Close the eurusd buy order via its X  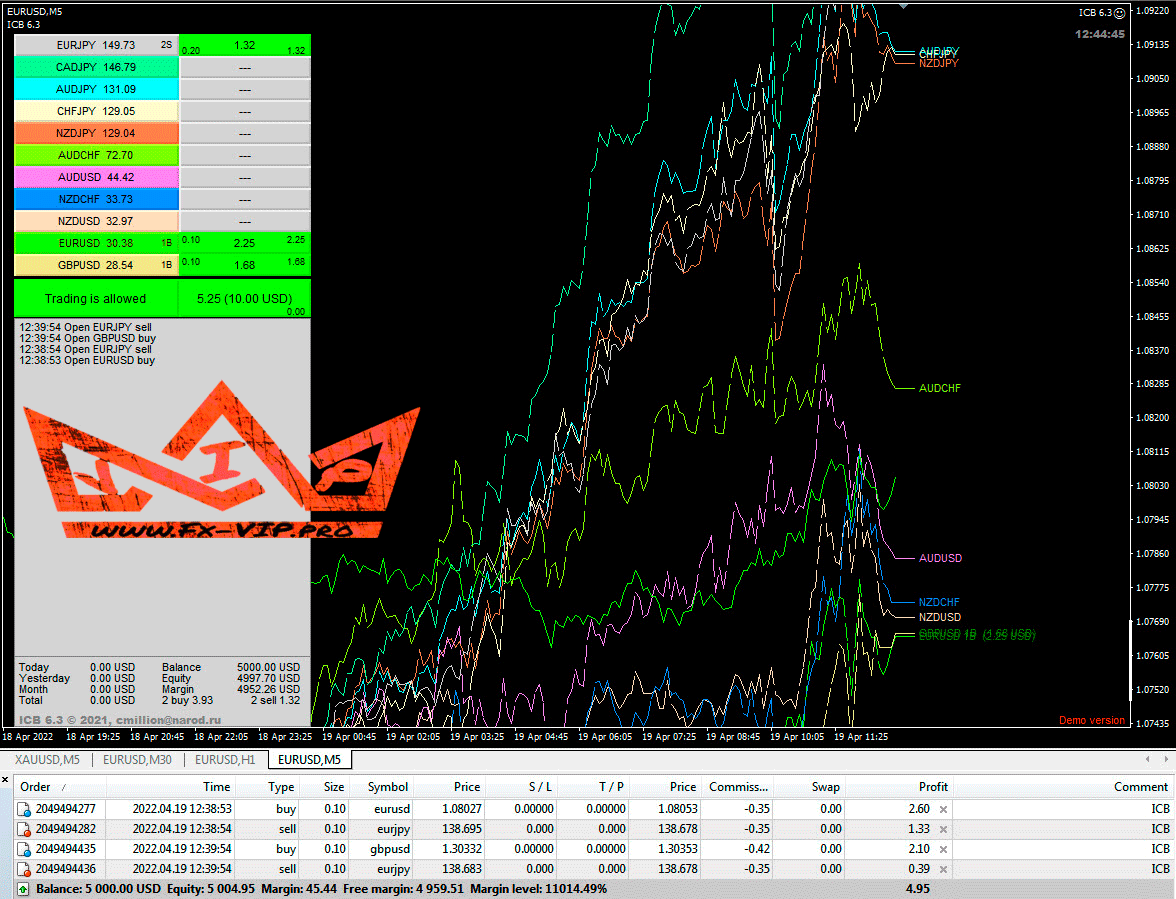click(942, 809)
